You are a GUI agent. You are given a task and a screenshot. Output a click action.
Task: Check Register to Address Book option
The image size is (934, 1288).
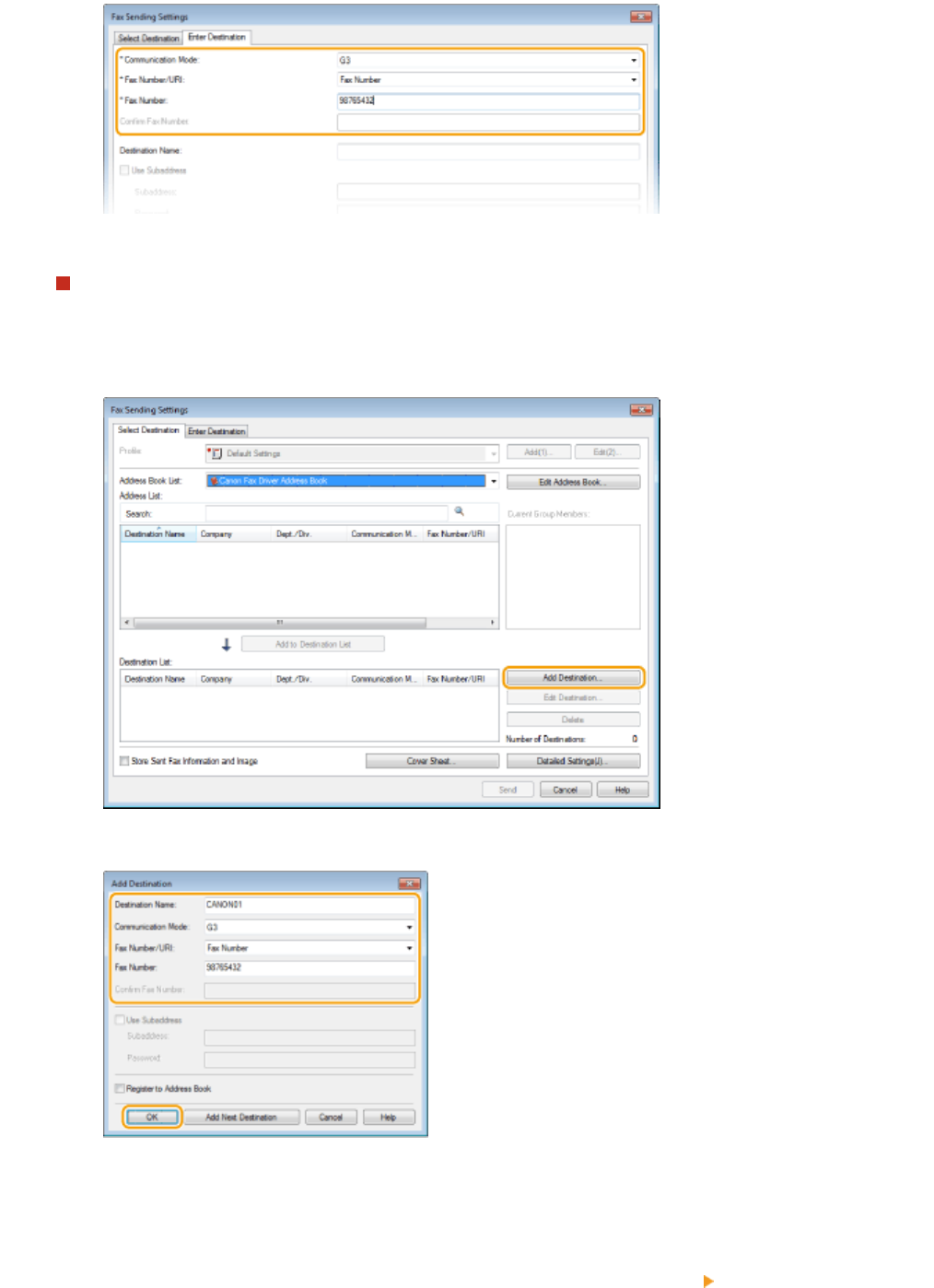point(120,1088)
